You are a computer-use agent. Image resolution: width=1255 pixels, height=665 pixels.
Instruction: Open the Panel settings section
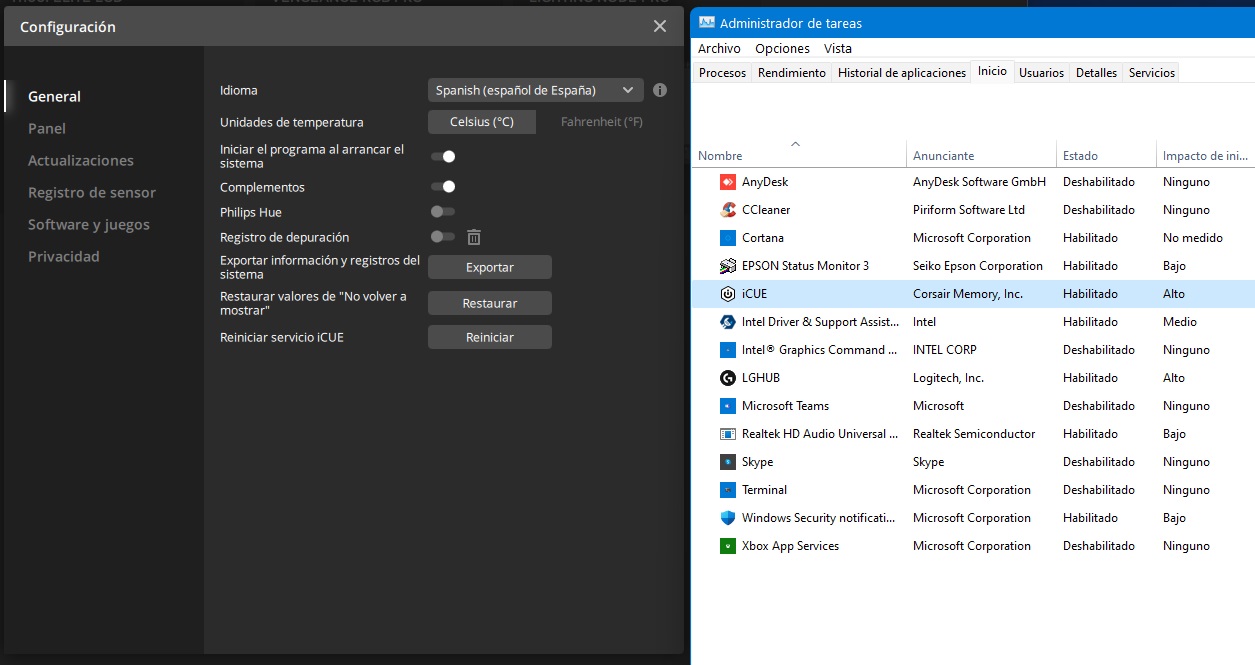[x=47, y=129]
